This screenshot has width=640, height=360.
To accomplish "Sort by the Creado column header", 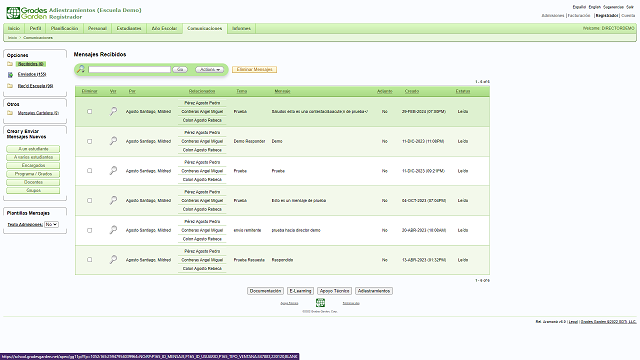I will (412, 91).
